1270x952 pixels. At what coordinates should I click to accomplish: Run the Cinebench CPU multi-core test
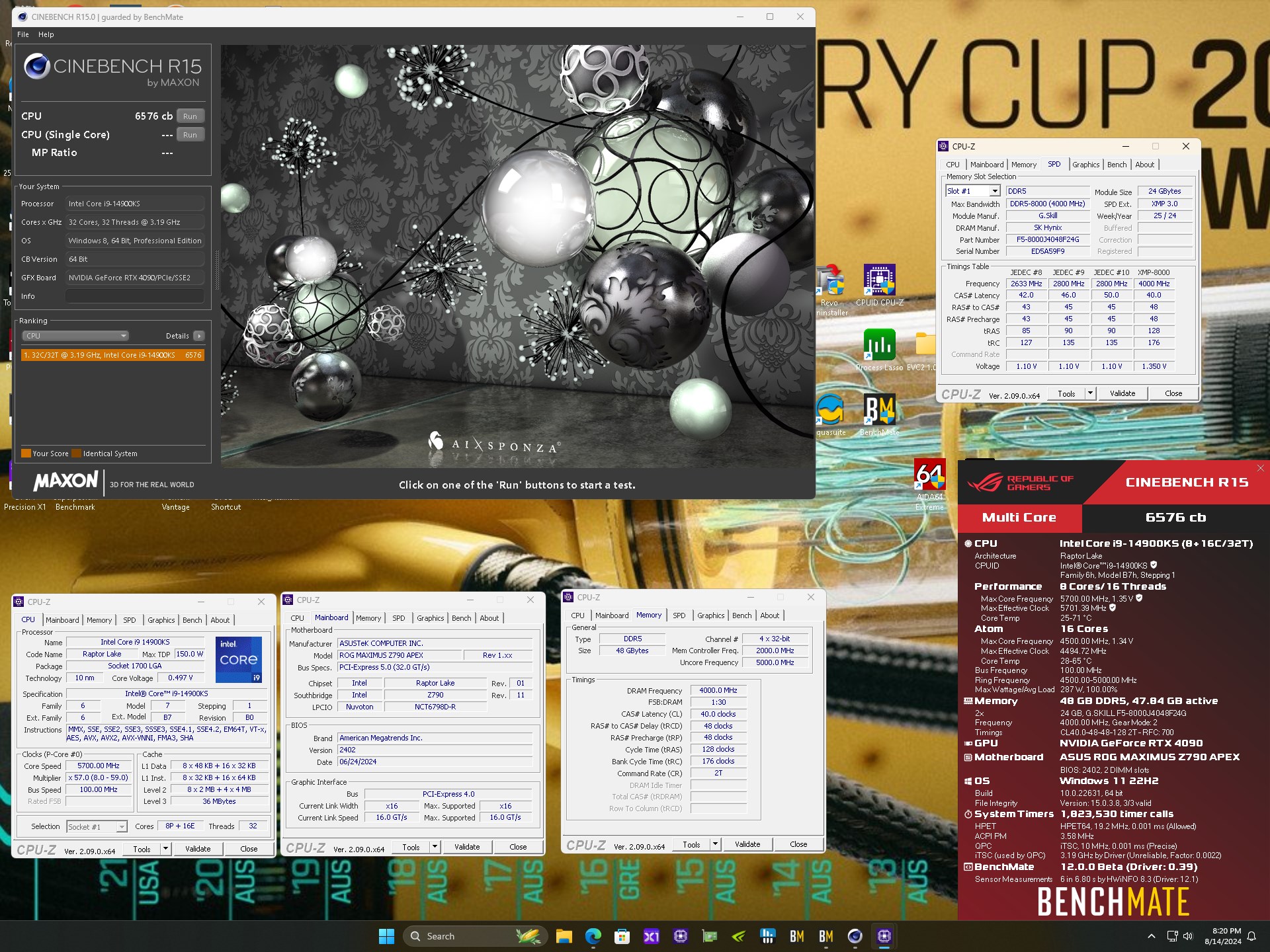[x=190, y=116]
